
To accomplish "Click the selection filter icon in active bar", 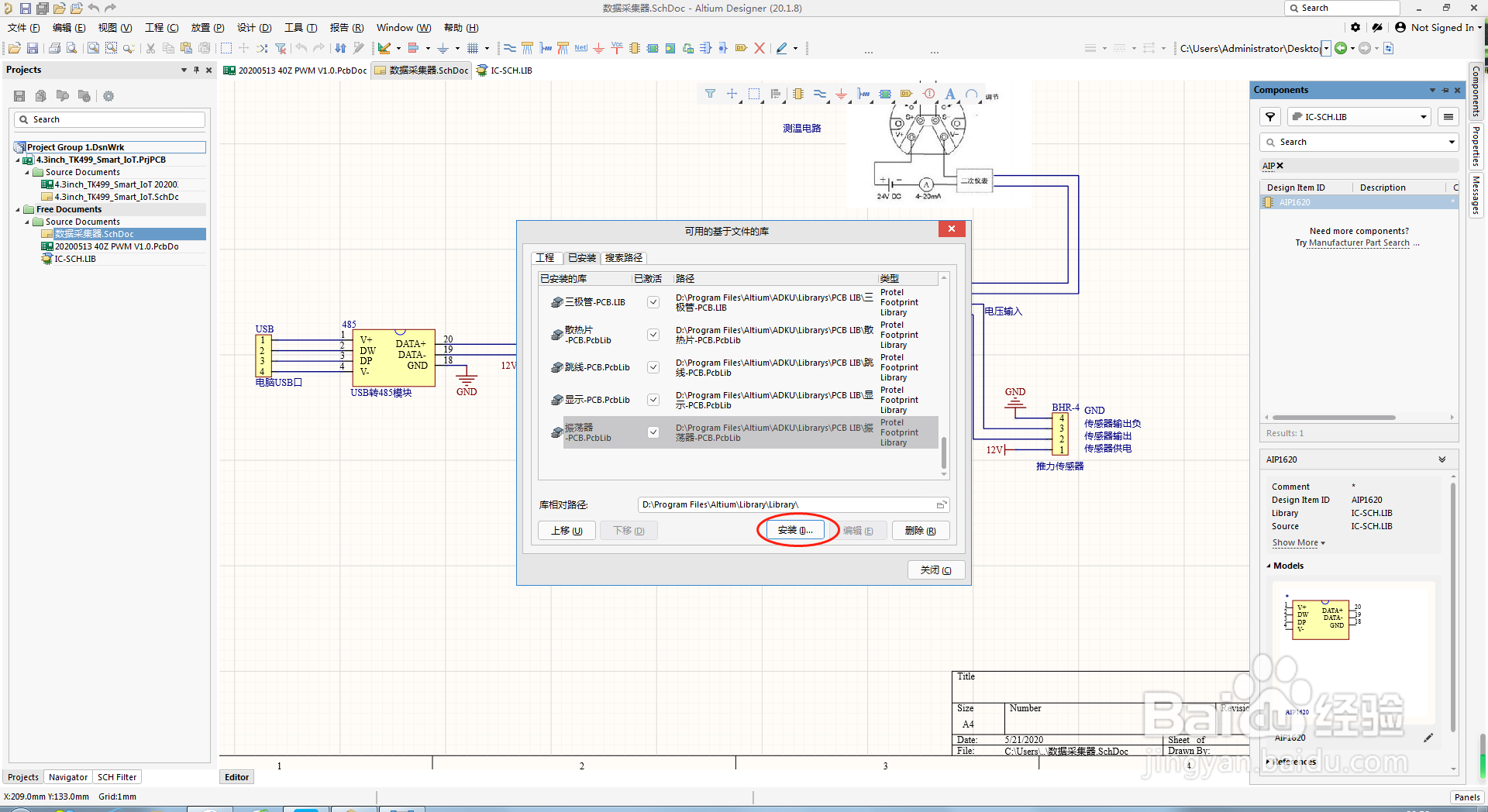I will 710,95.
